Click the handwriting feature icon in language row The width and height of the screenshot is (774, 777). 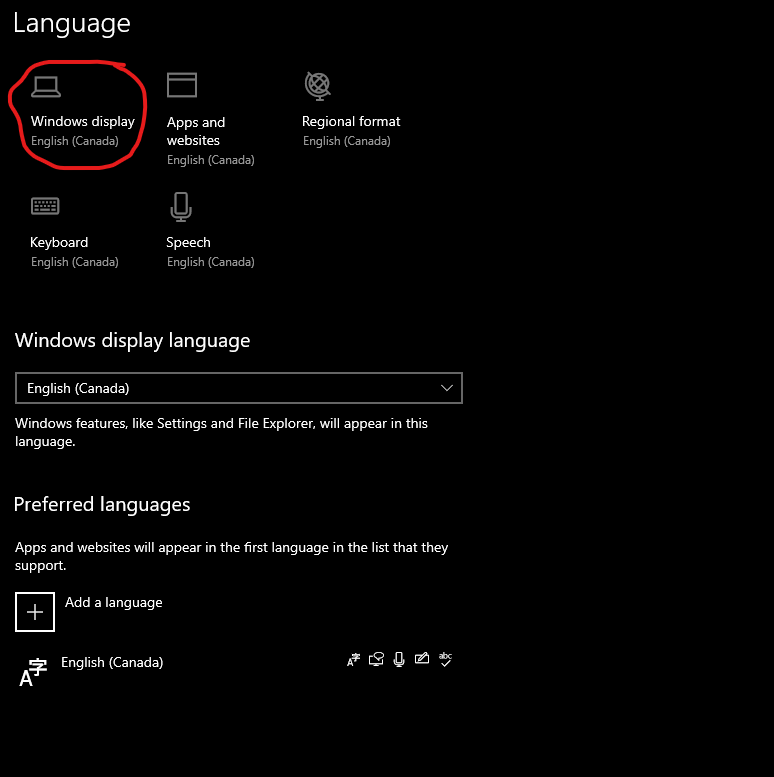pos(422,659)
